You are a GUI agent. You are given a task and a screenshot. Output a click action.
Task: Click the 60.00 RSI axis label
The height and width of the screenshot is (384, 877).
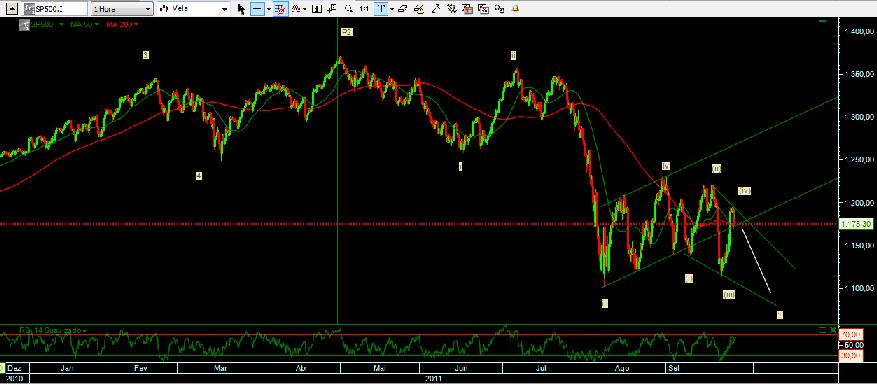(855, 345)
